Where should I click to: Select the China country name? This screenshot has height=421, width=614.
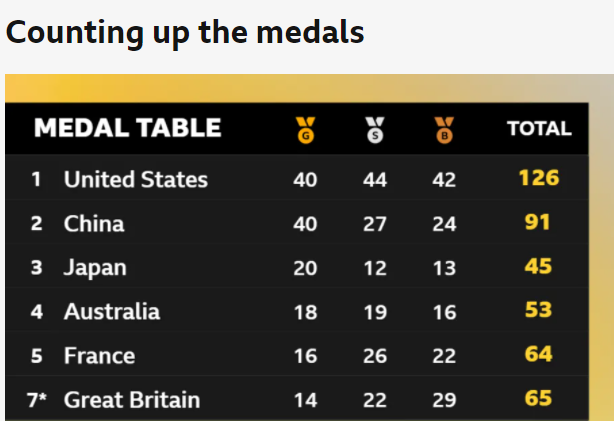point(94,224)
